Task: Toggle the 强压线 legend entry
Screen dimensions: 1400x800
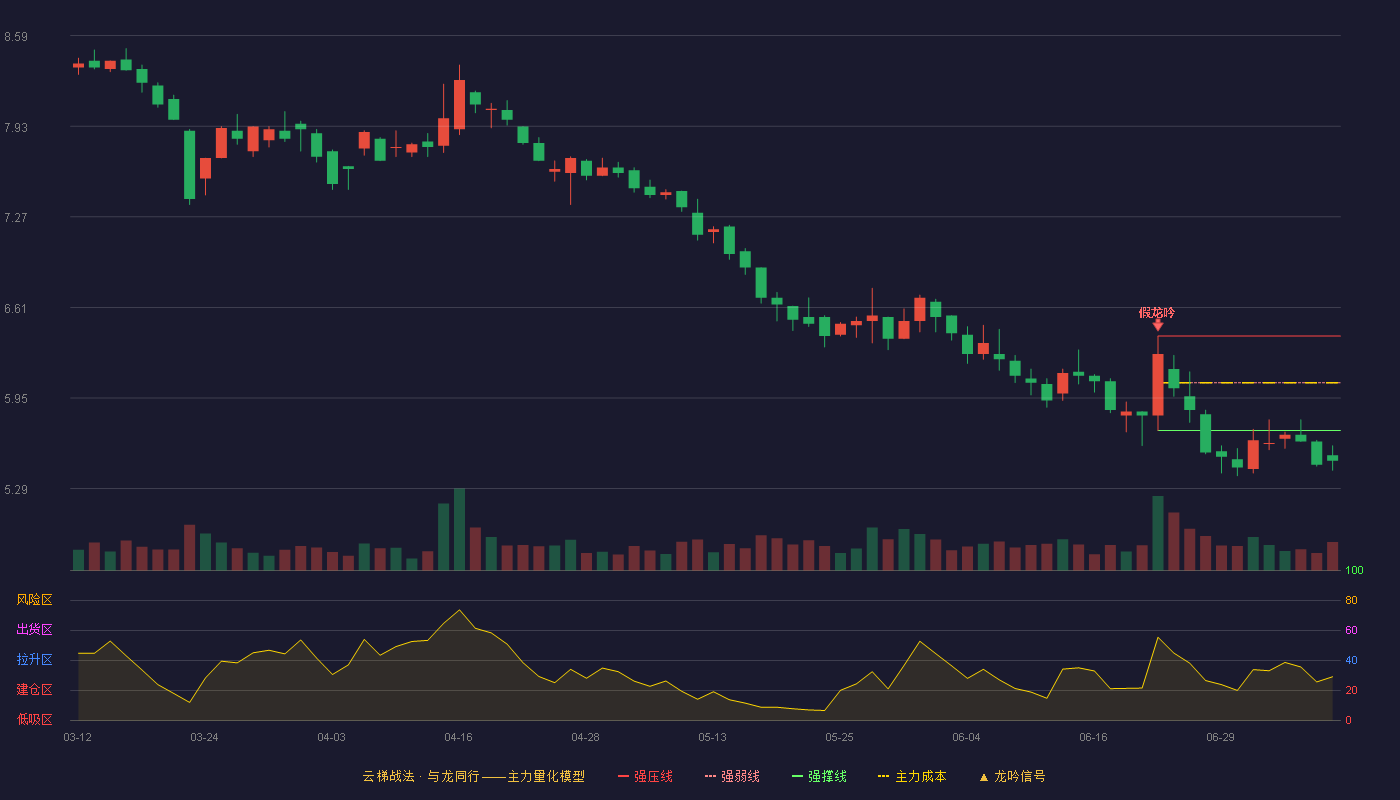Action: click(x=645, y=776)
